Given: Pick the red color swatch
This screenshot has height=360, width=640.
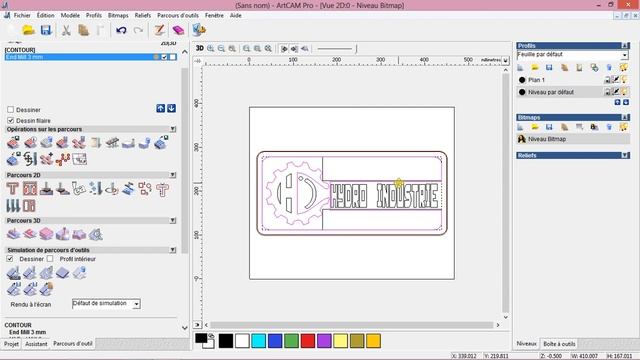Looking at the screenshot, I should pyautogui.click(x=308, y=341).
